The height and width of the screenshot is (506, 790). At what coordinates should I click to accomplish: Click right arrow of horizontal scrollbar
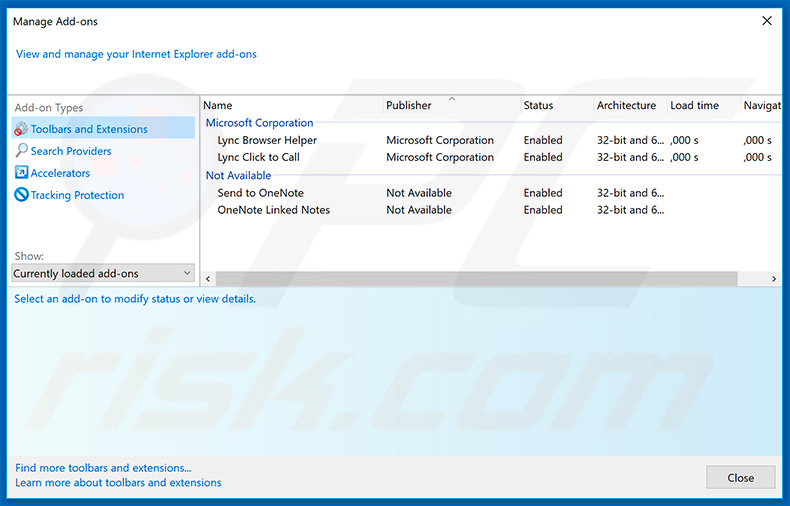774,279
